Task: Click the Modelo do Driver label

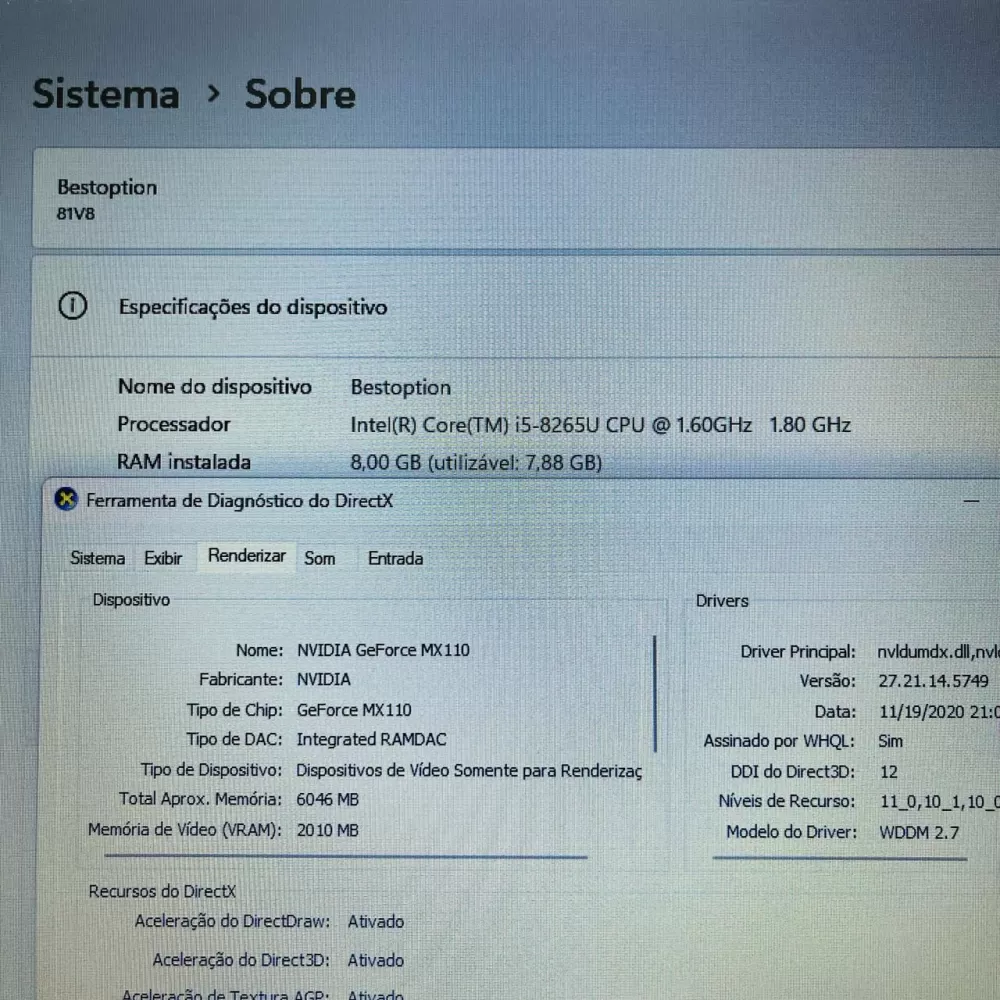Action: pyautogui.click(x=791, y=832)
